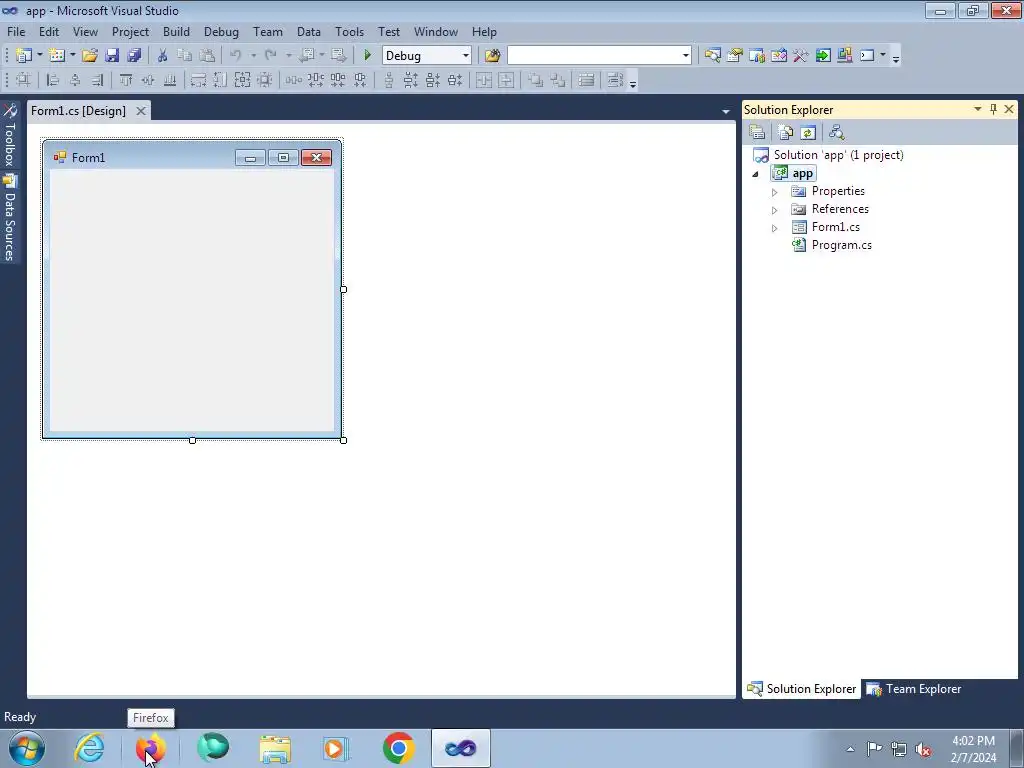Viewport: 1024px width, 768px height.
Task: Open the Command Window toolbar icon
Action: (867, 56)
